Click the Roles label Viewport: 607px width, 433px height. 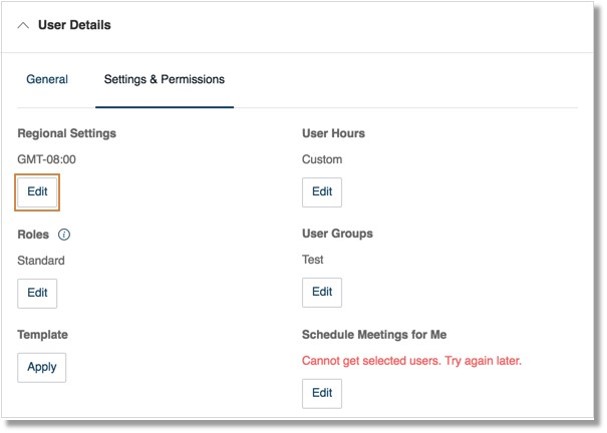[x=33, y=234]
